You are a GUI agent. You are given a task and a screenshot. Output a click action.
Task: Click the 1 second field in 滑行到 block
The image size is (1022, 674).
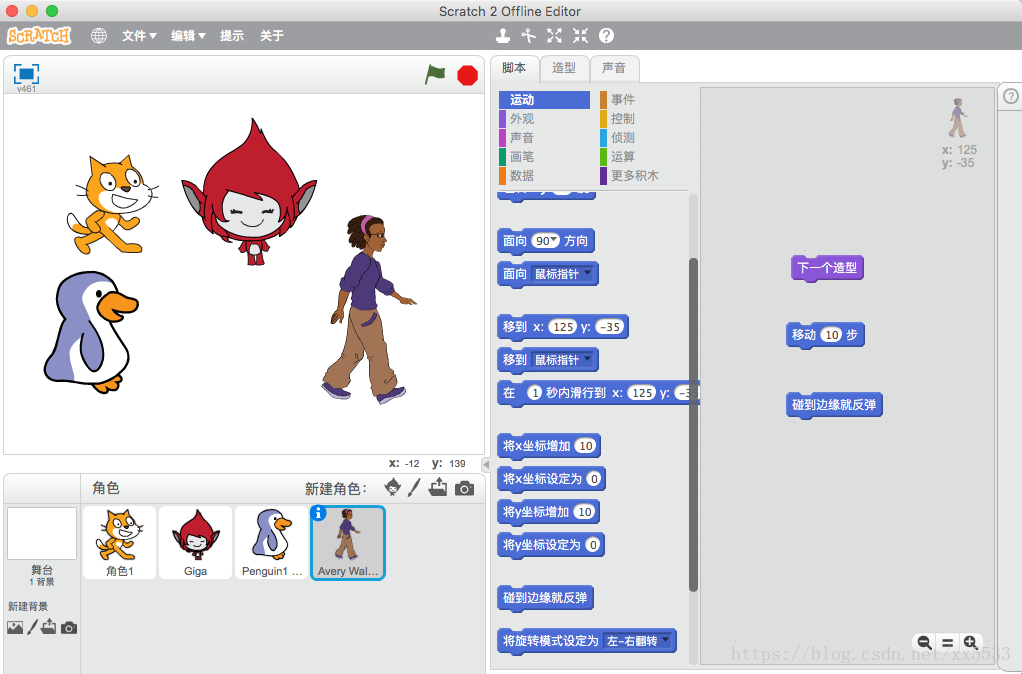[x=534, y=393]
